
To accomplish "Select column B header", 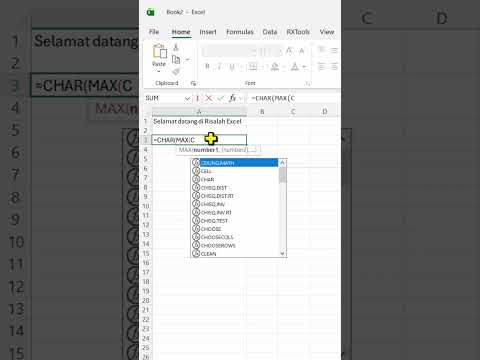I will coord(262,111).
